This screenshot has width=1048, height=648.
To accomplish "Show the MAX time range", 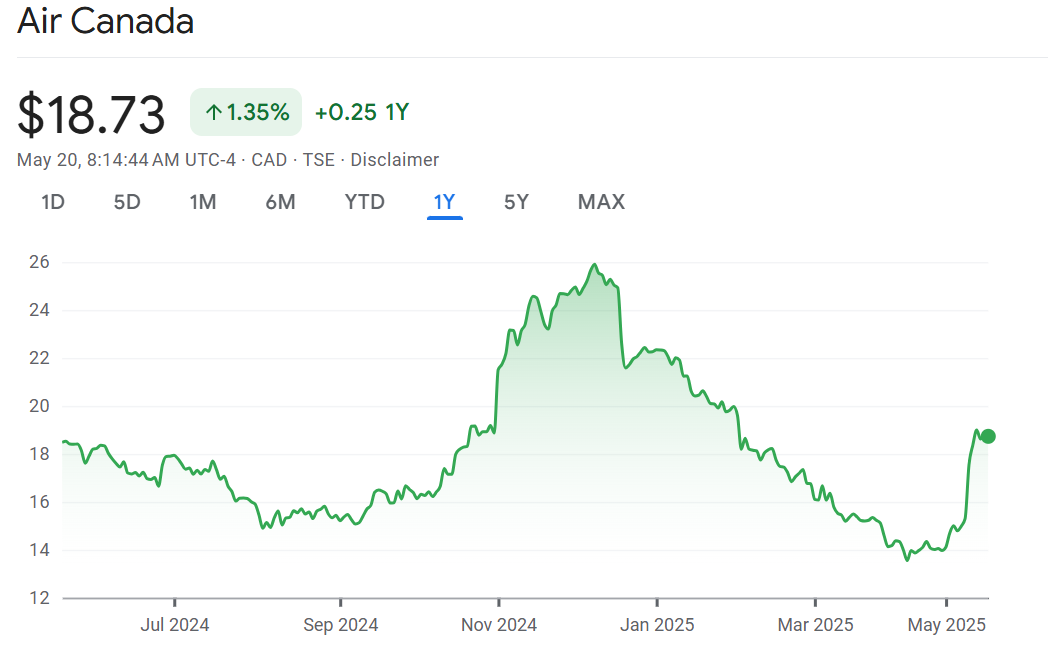I will click(601, 202).
